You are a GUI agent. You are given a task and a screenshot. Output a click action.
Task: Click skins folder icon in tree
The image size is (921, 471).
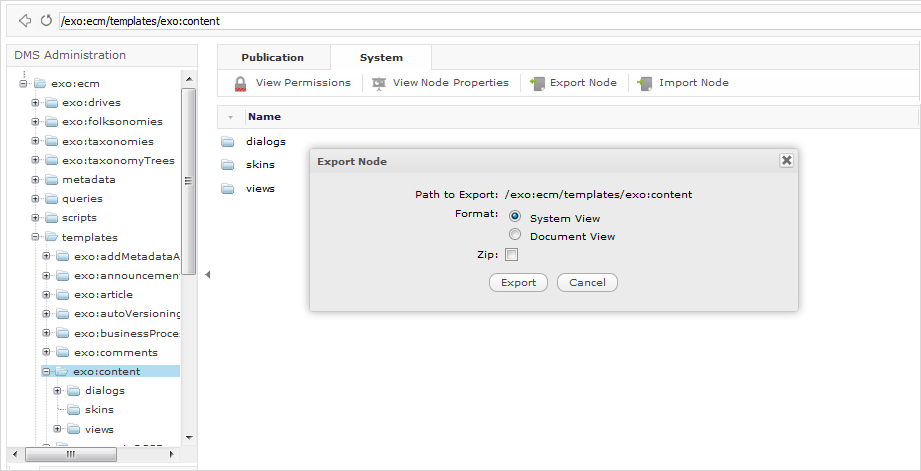click(74, 409)
